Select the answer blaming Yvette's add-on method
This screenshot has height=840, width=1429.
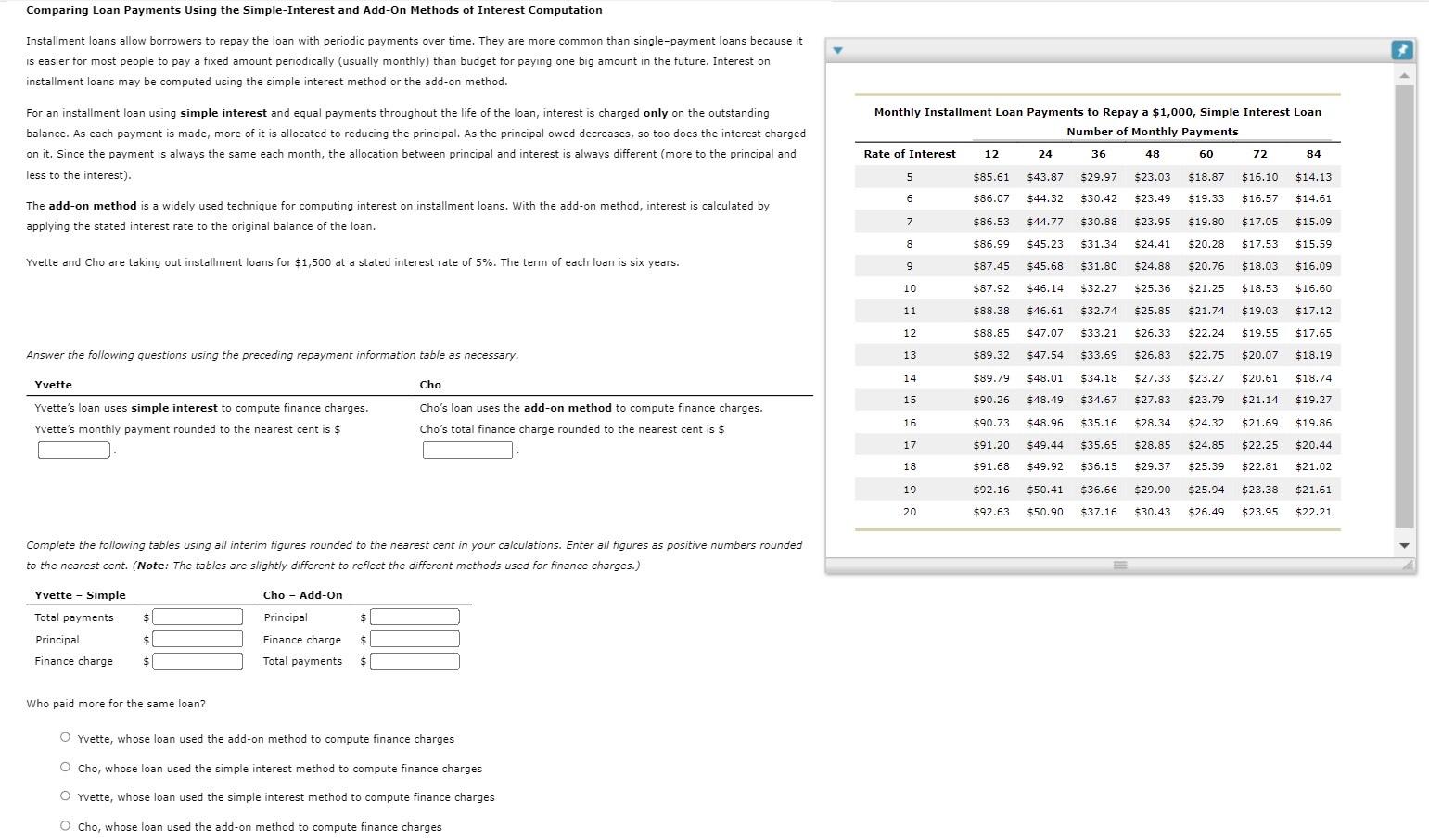tap(65, 736)
